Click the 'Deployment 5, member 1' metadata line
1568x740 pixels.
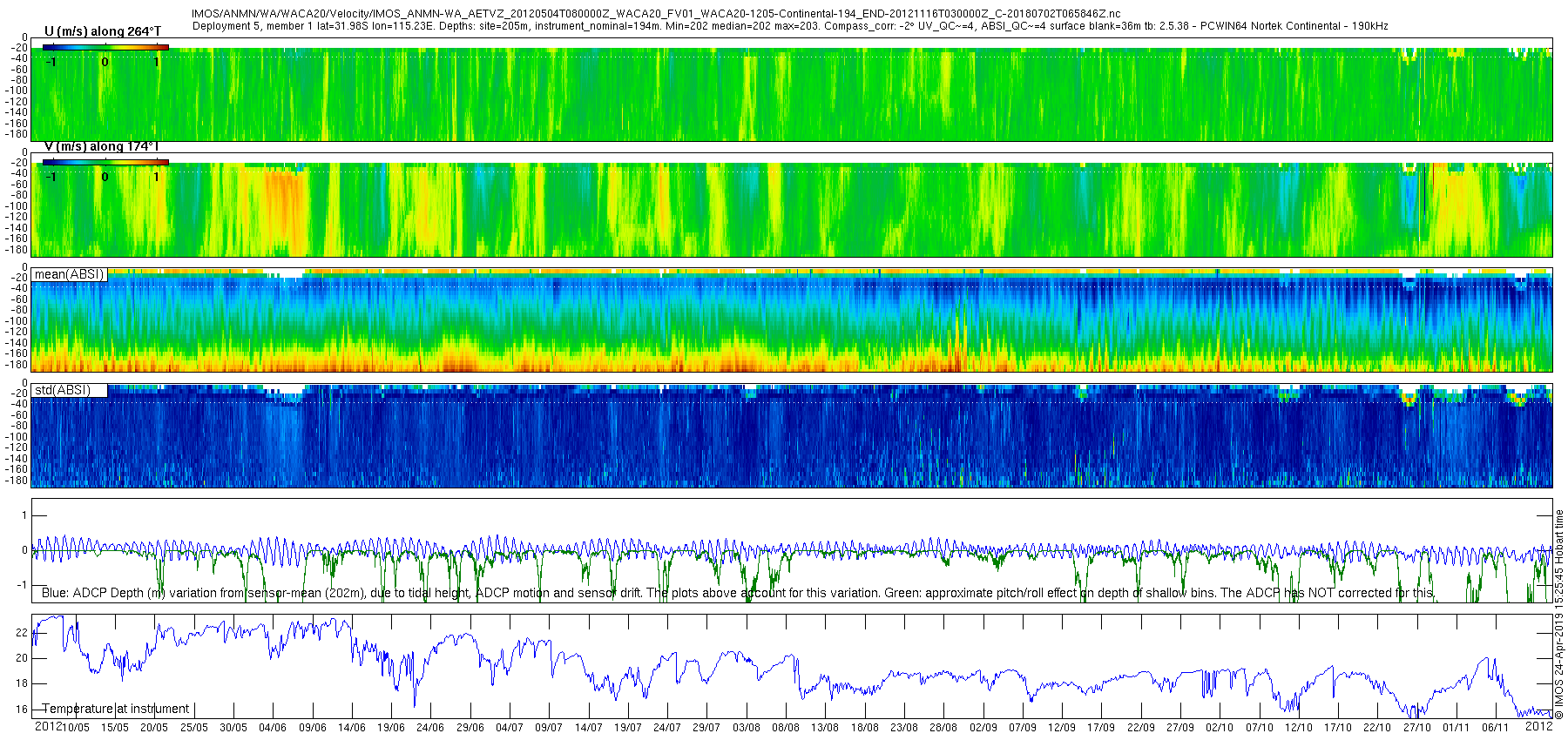[x=790, y=26]
